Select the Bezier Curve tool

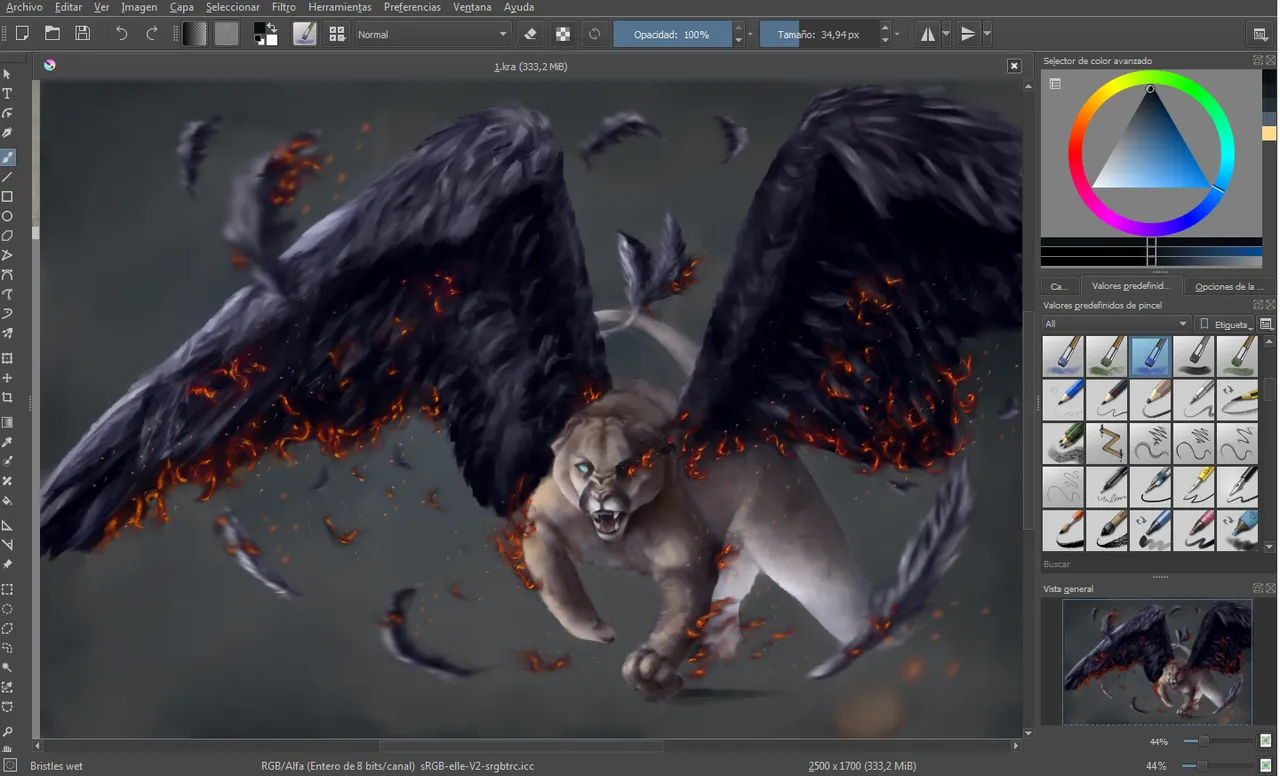[7, 275]
